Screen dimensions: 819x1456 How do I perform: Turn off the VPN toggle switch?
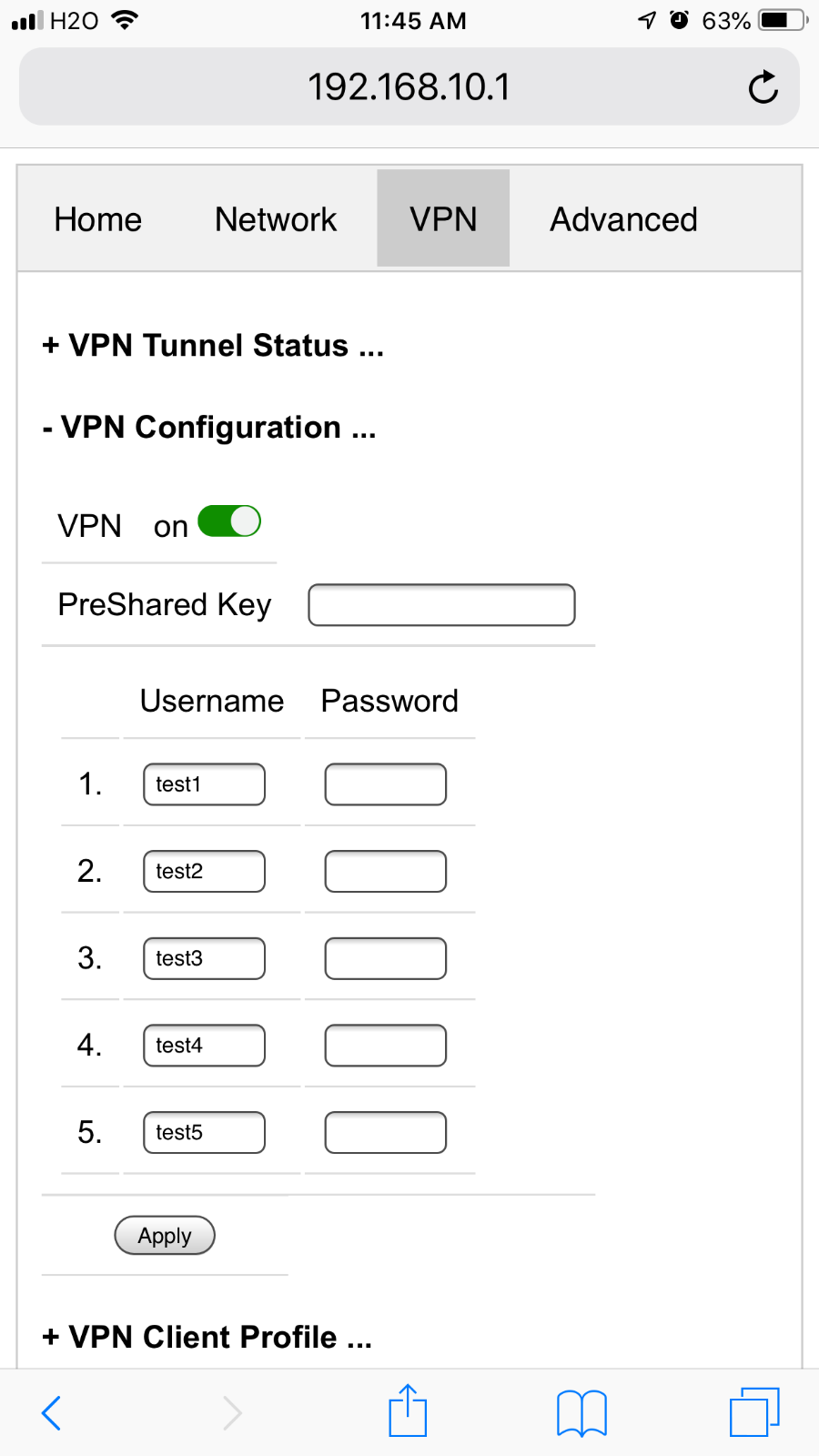pyautogui.click(x=229, y=522)
